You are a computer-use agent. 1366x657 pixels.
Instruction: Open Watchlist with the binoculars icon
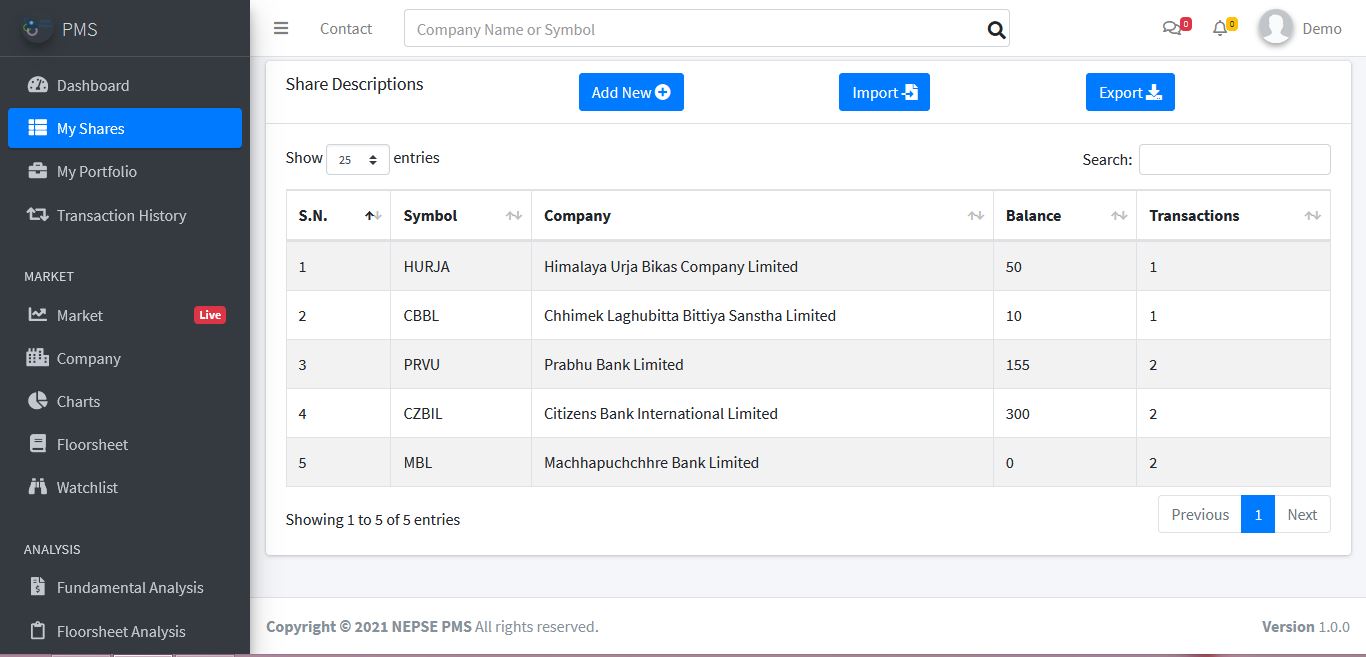pos(87,488)
